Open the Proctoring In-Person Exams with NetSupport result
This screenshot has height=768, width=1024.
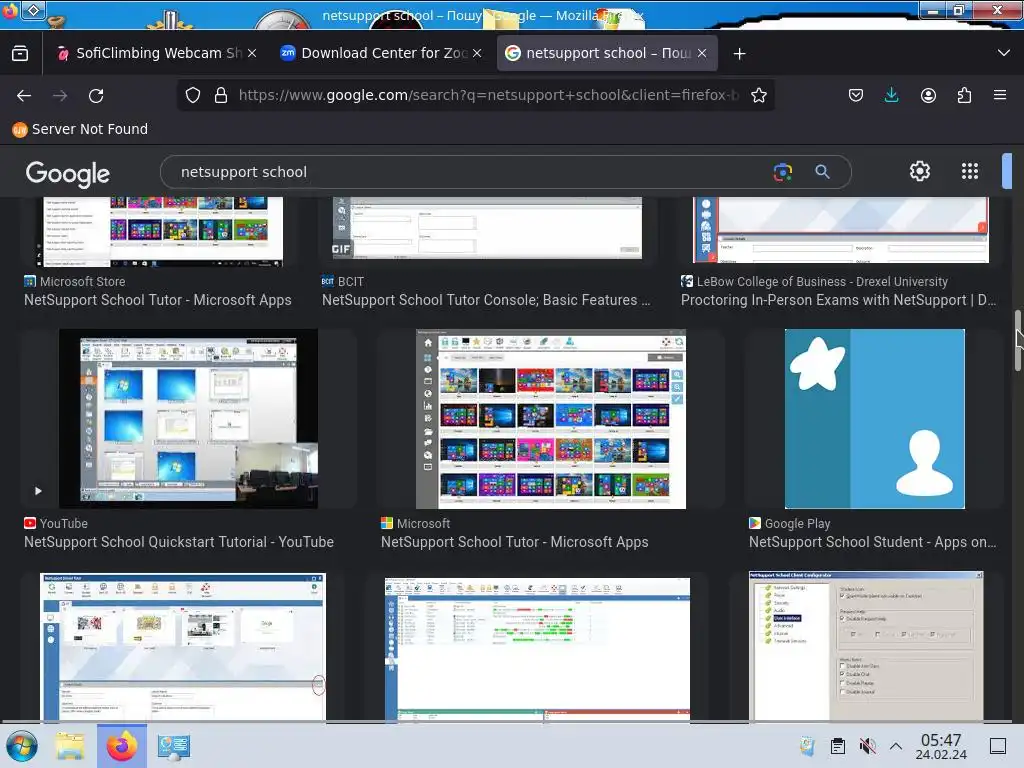tap(839, 300)
